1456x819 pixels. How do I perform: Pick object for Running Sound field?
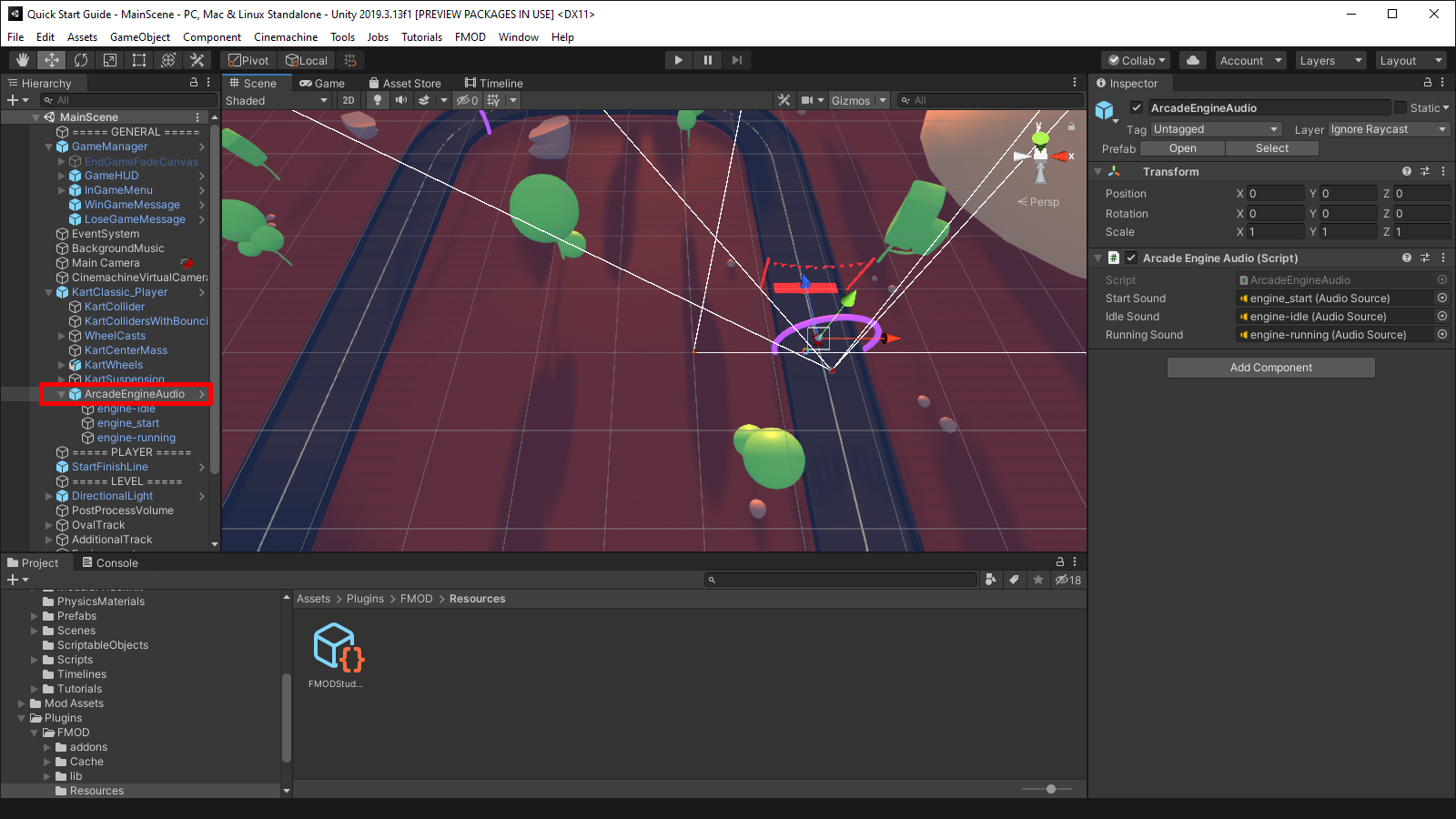tap(1442, 334)
